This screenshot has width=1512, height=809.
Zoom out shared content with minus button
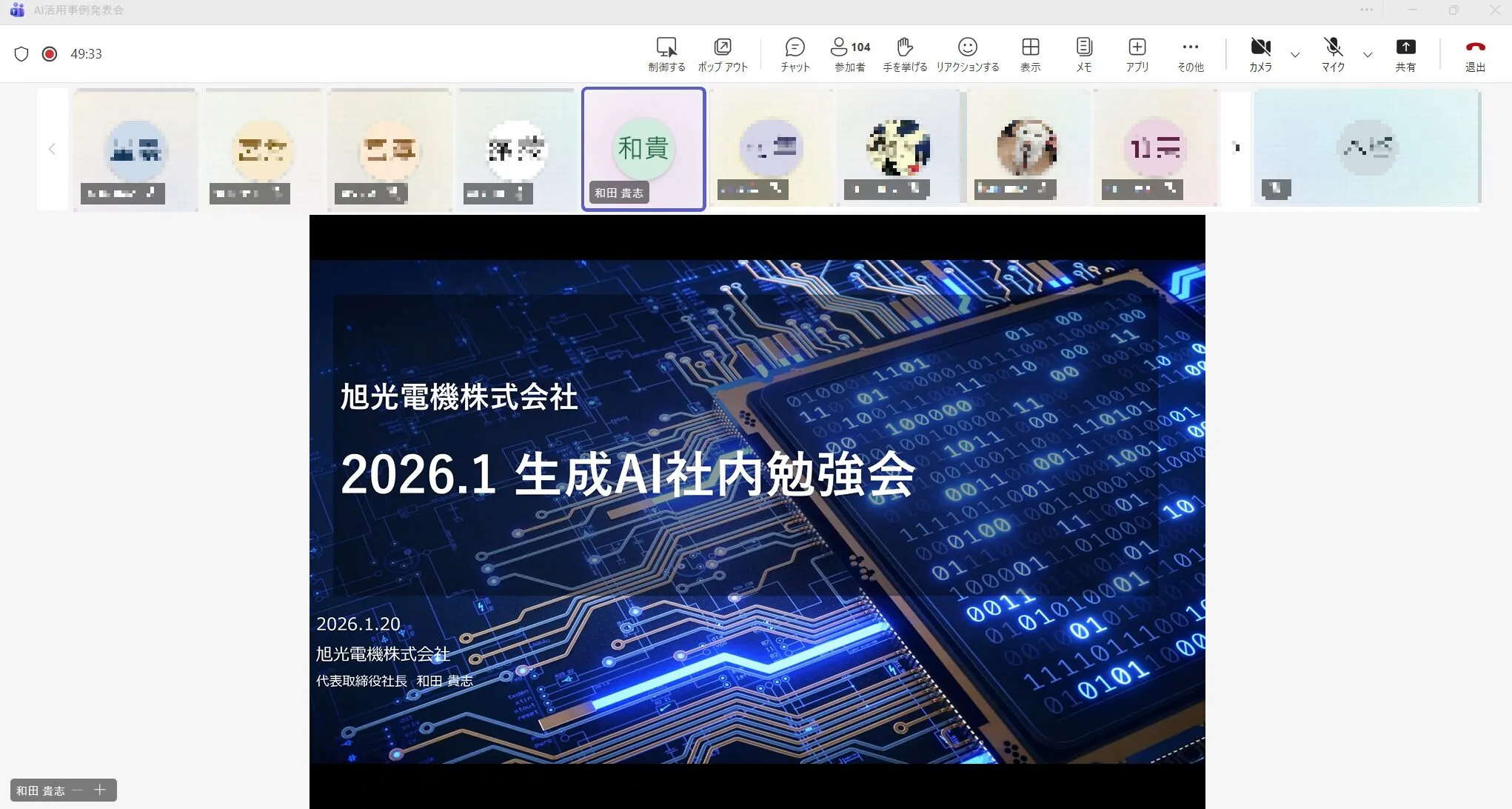tap(78, 790)
